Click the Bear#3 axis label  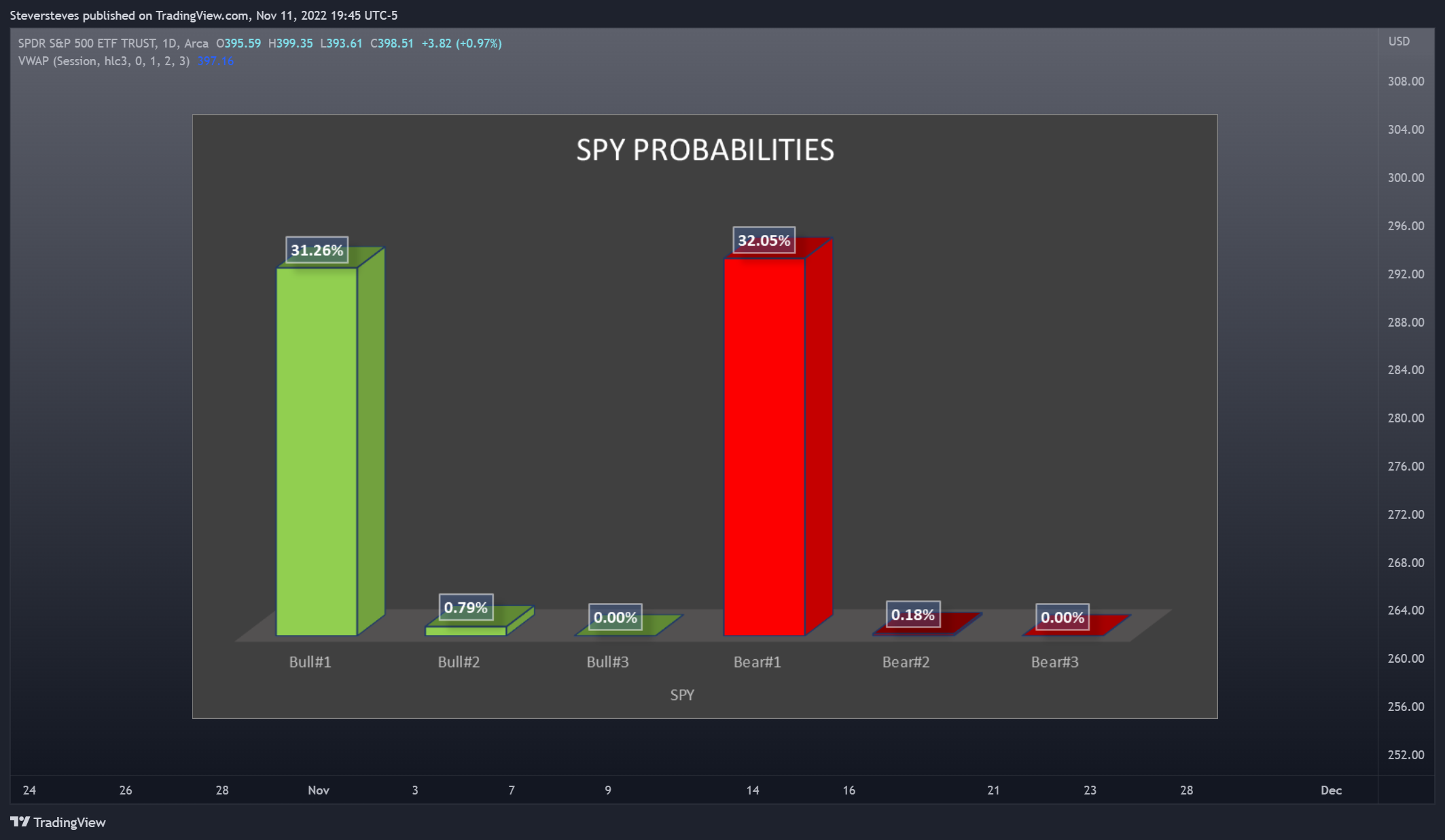point(1055,661)
